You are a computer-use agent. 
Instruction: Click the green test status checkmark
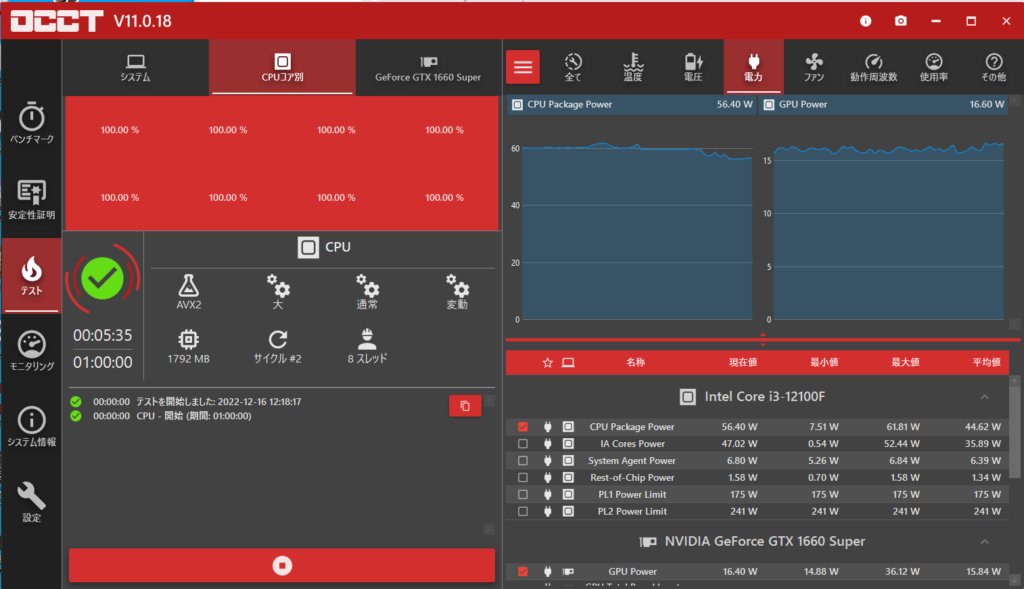[103, 279]
